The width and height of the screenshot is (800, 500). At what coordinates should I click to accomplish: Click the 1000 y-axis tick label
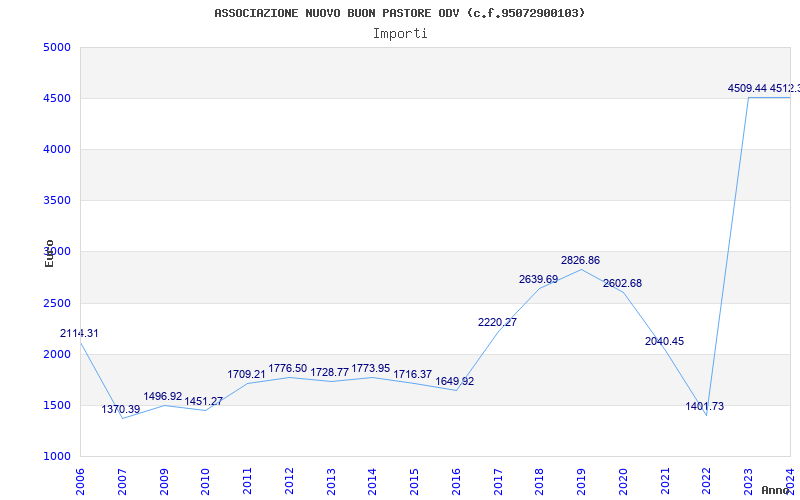pyautogui.click(x=57, y=457)
